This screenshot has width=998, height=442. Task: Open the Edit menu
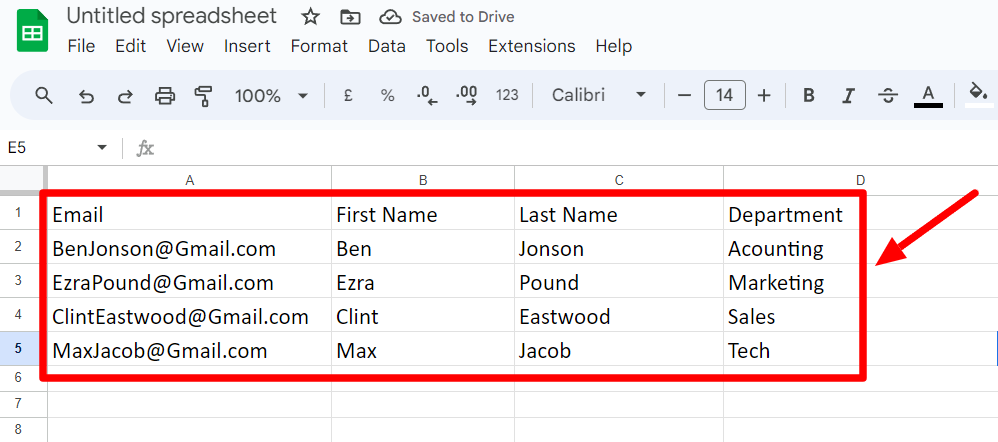point(130,46)
